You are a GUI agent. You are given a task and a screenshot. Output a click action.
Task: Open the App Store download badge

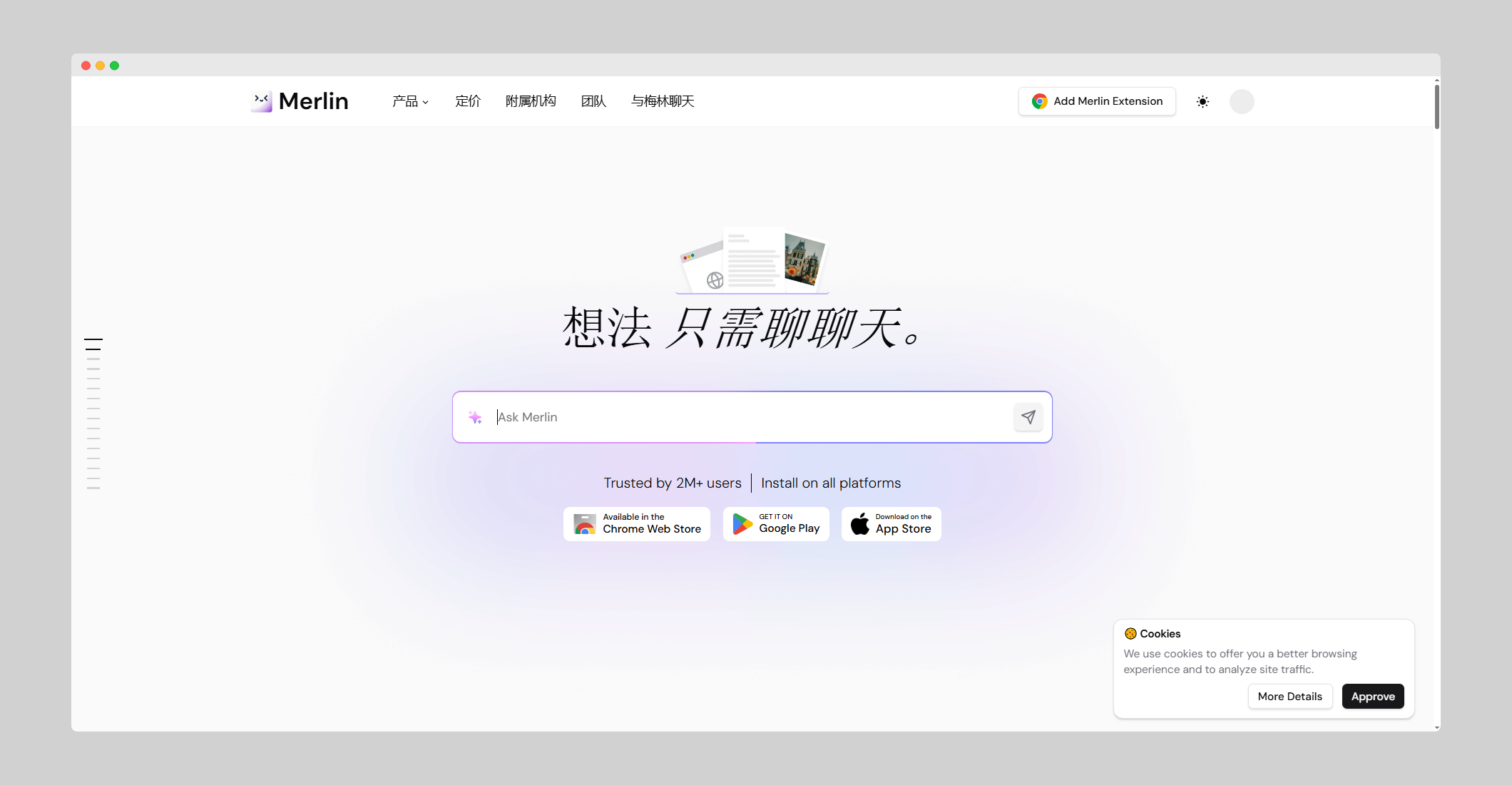tap(892, 524)
